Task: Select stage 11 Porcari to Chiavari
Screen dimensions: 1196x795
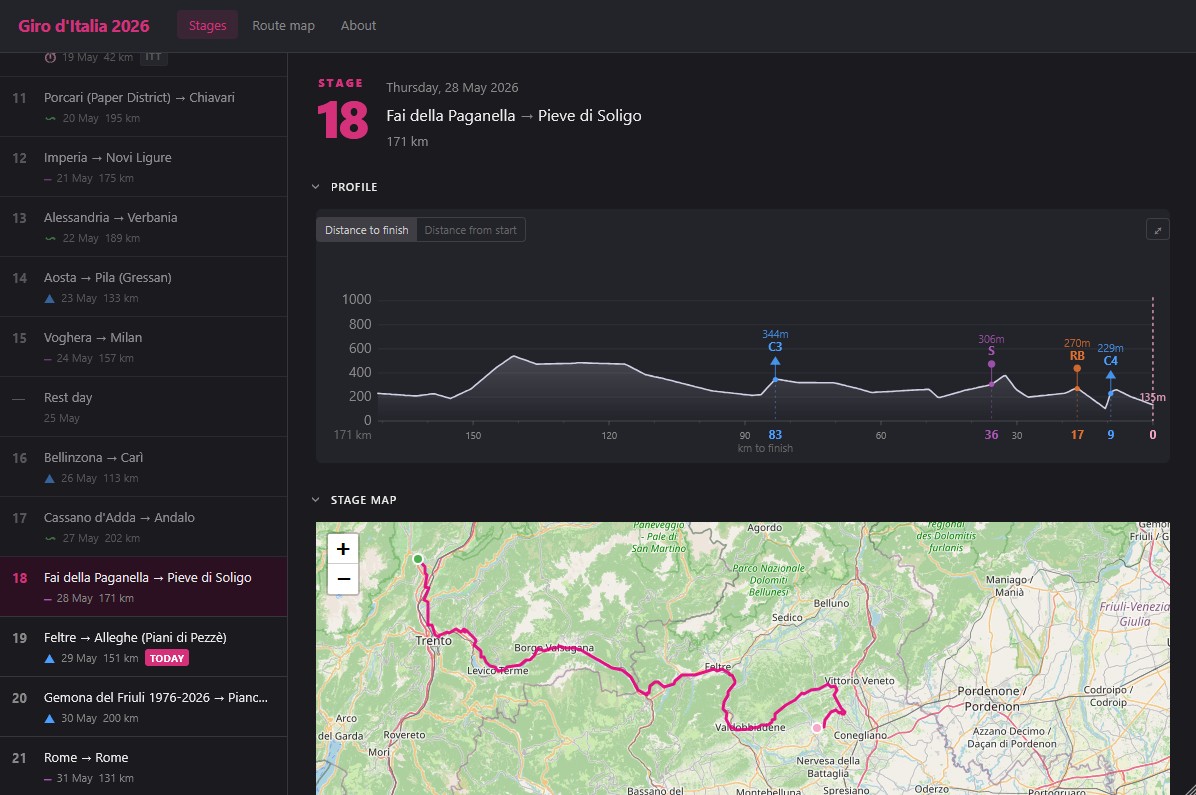Action: [143, 107]
